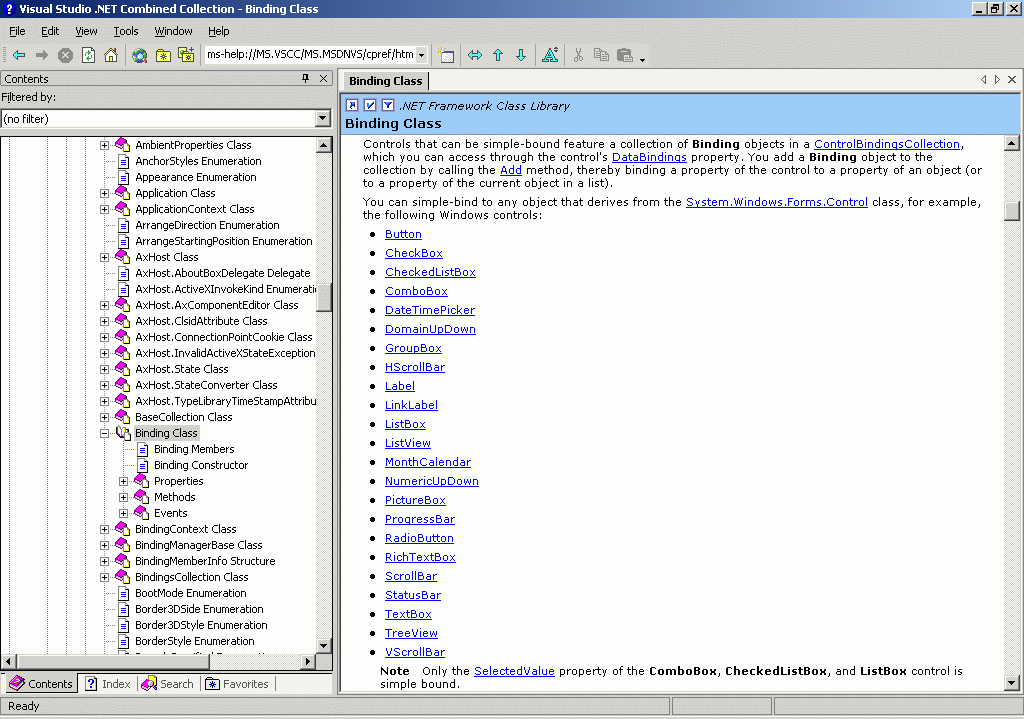Open the ms-help address bar dropdown
Viewport: 1024px width, 719px height.
coord(420,55)
